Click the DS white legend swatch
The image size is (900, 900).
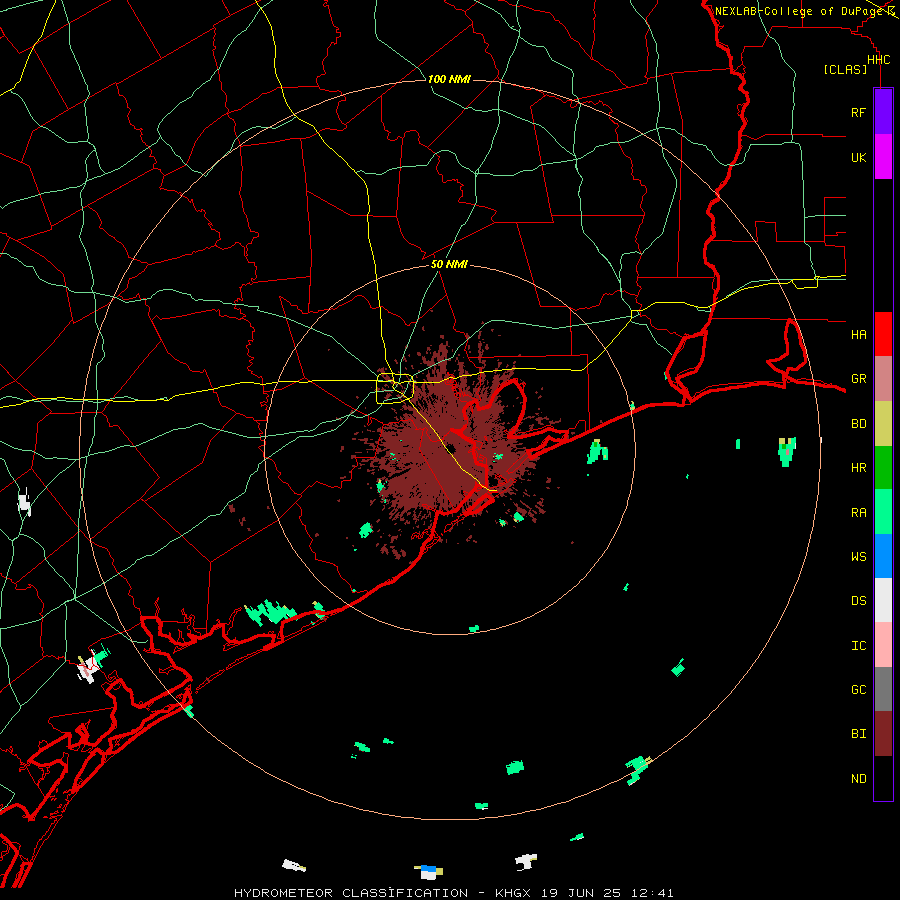pos(883,600)
